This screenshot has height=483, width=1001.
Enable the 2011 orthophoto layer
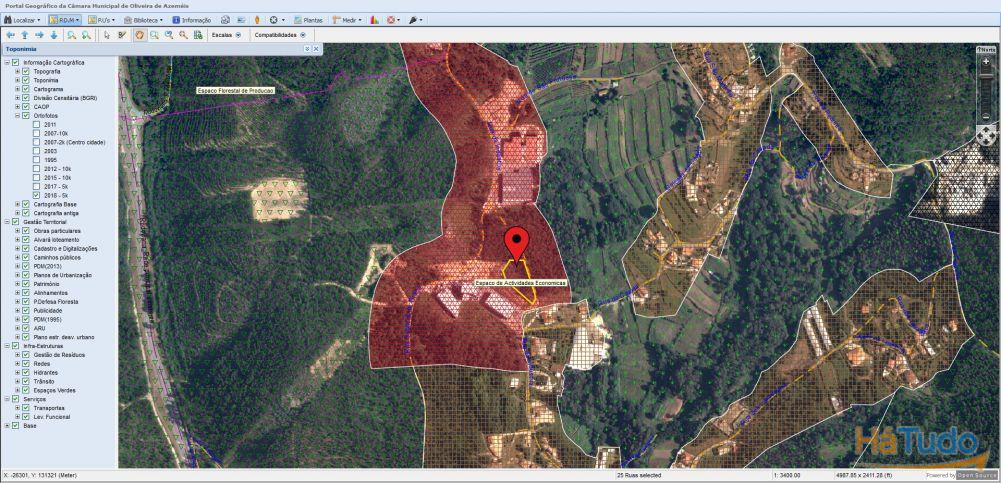coord(37,124)
